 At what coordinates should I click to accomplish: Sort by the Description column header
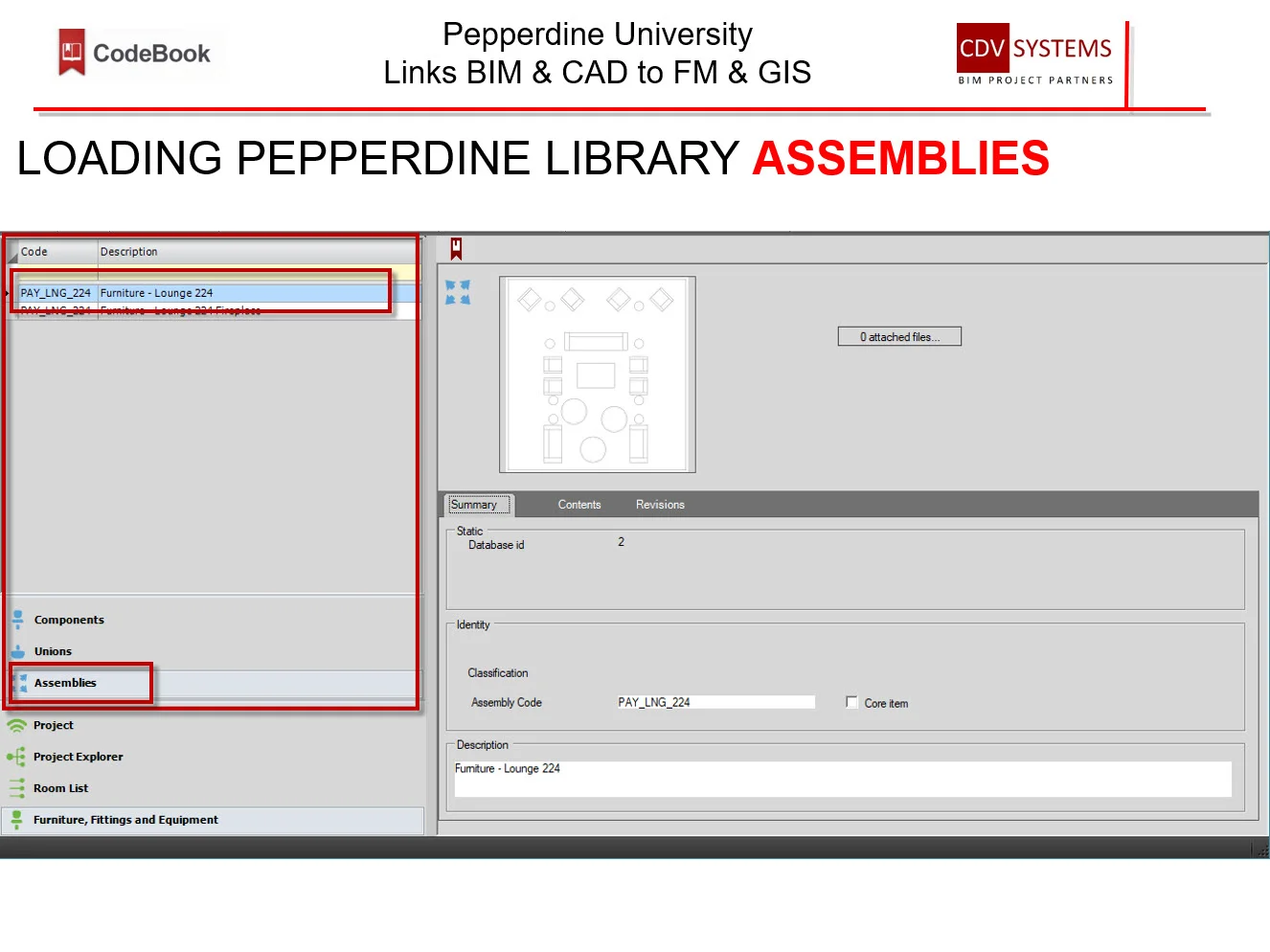click(257, 252)
